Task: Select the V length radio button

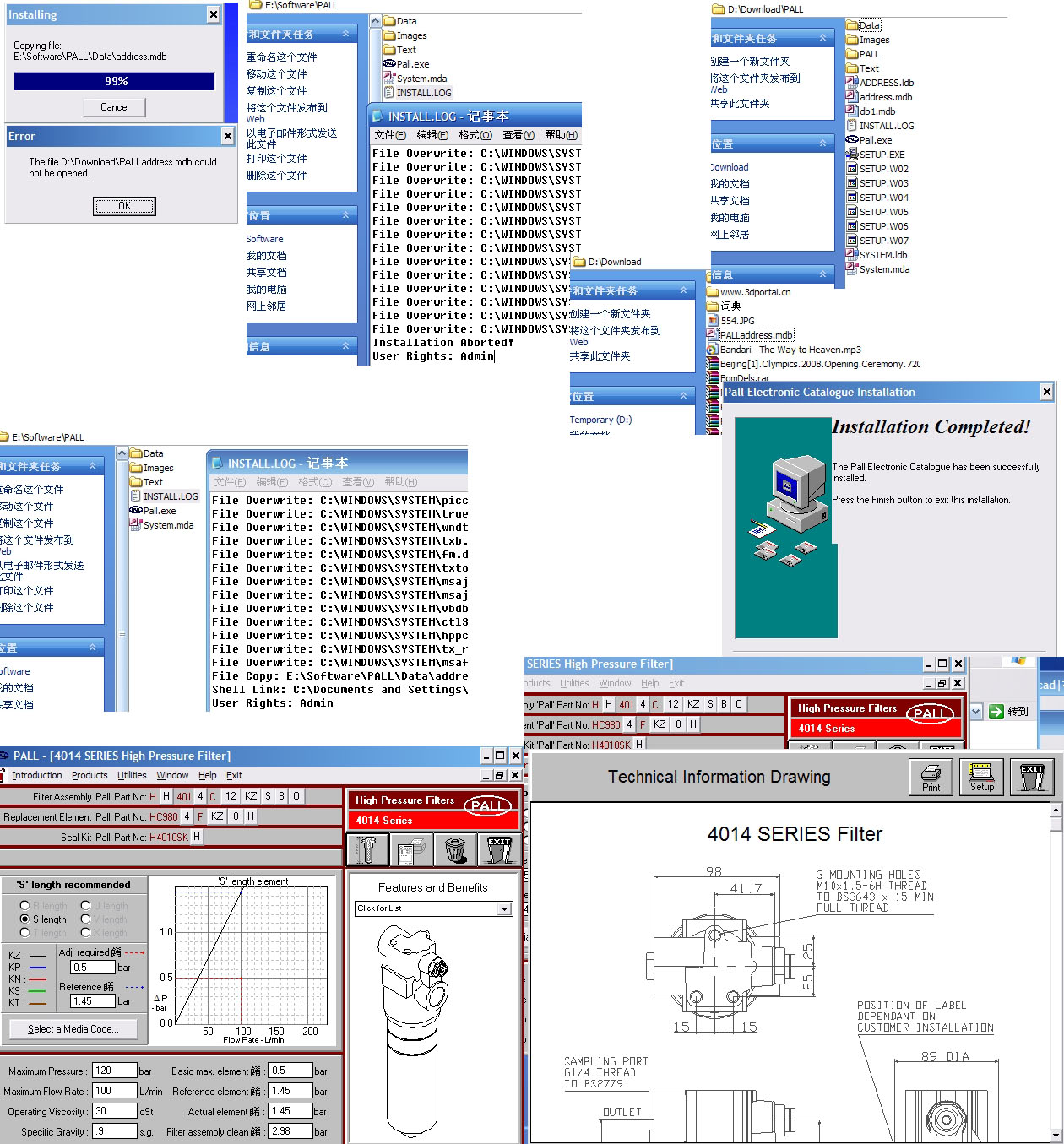Action: tap(85, 919)
